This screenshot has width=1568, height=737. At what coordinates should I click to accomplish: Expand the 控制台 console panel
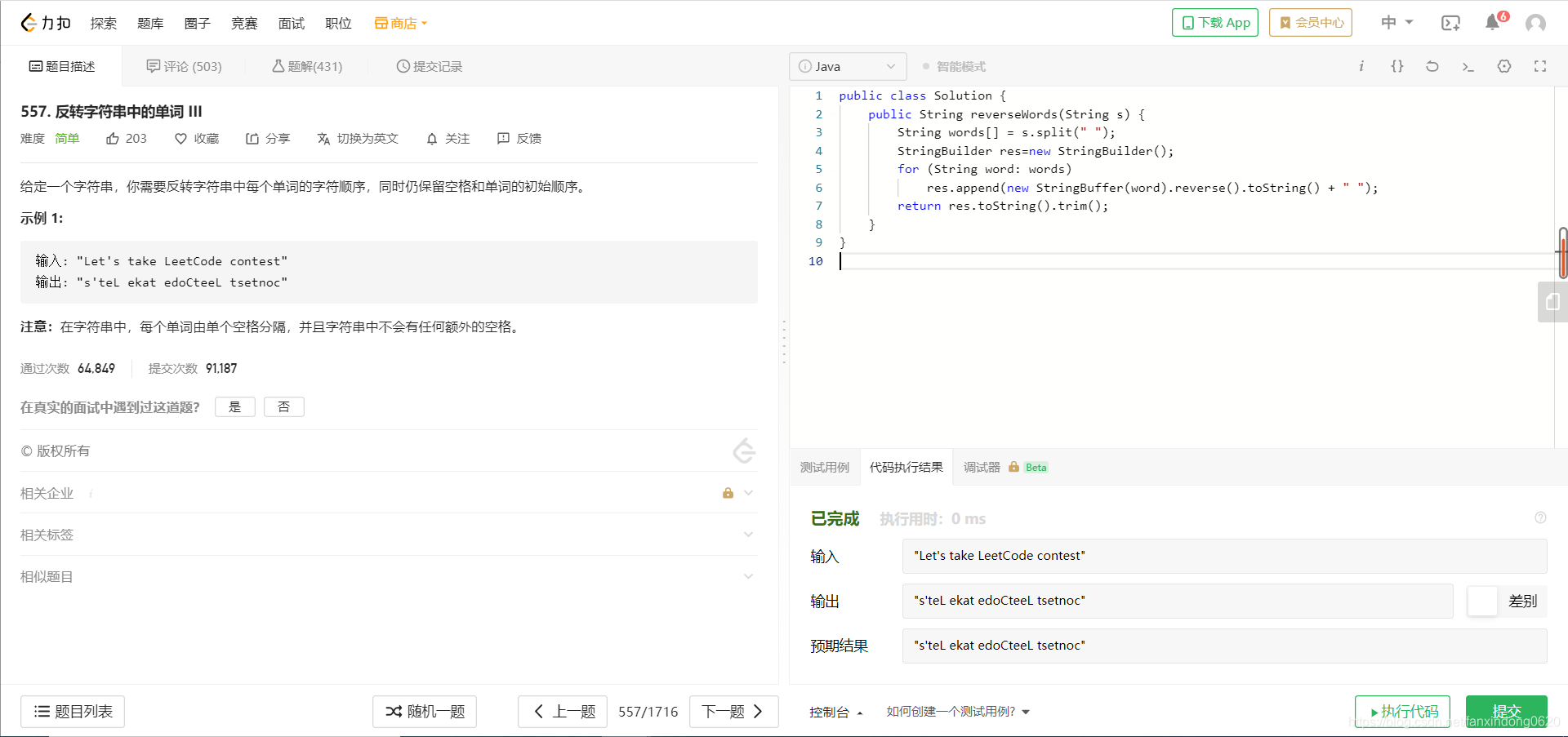836,712
